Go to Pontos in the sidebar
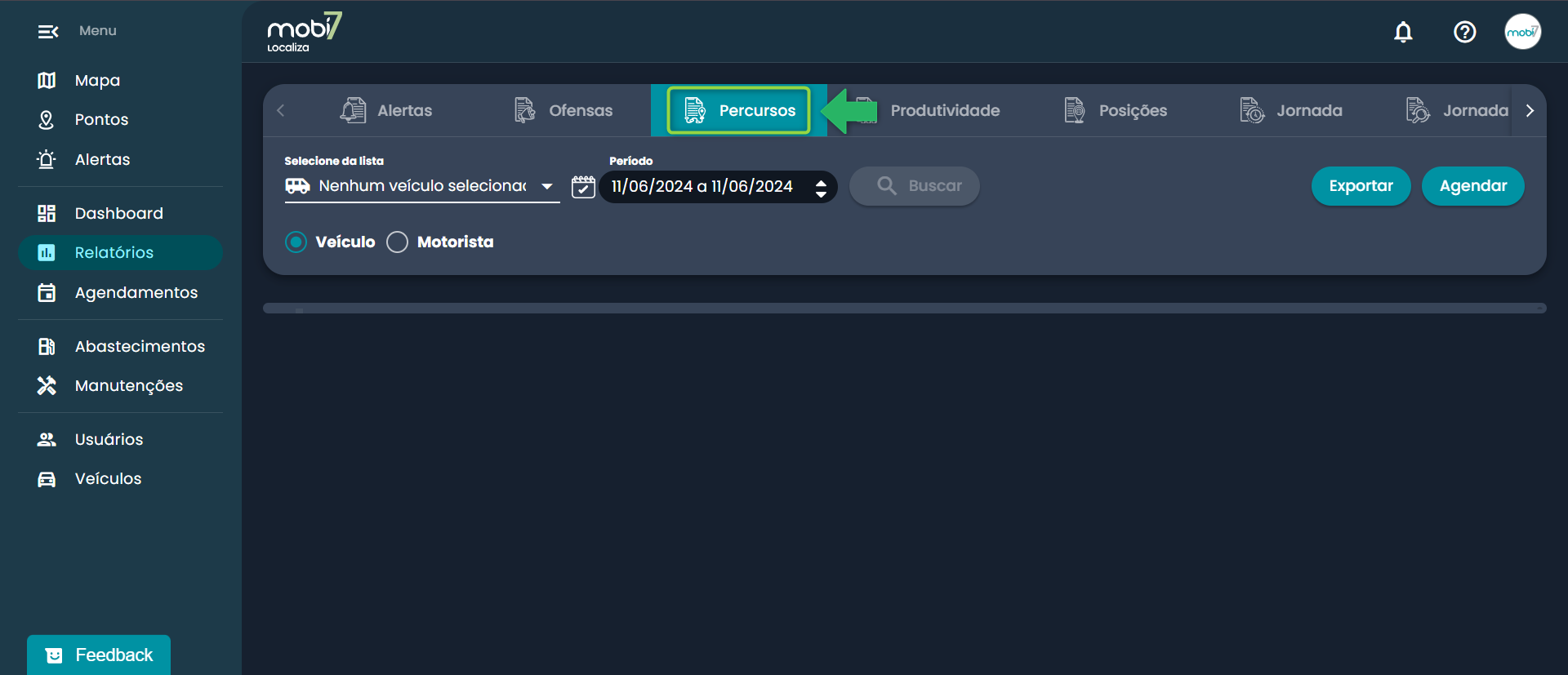The image size is (1568, 675). point(101,119)
